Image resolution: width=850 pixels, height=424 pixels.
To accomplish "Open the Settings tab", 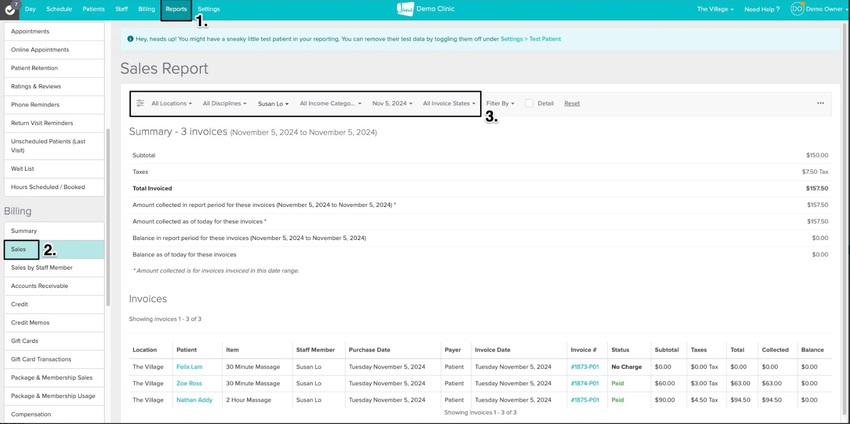I will click(x=209, y=9).
